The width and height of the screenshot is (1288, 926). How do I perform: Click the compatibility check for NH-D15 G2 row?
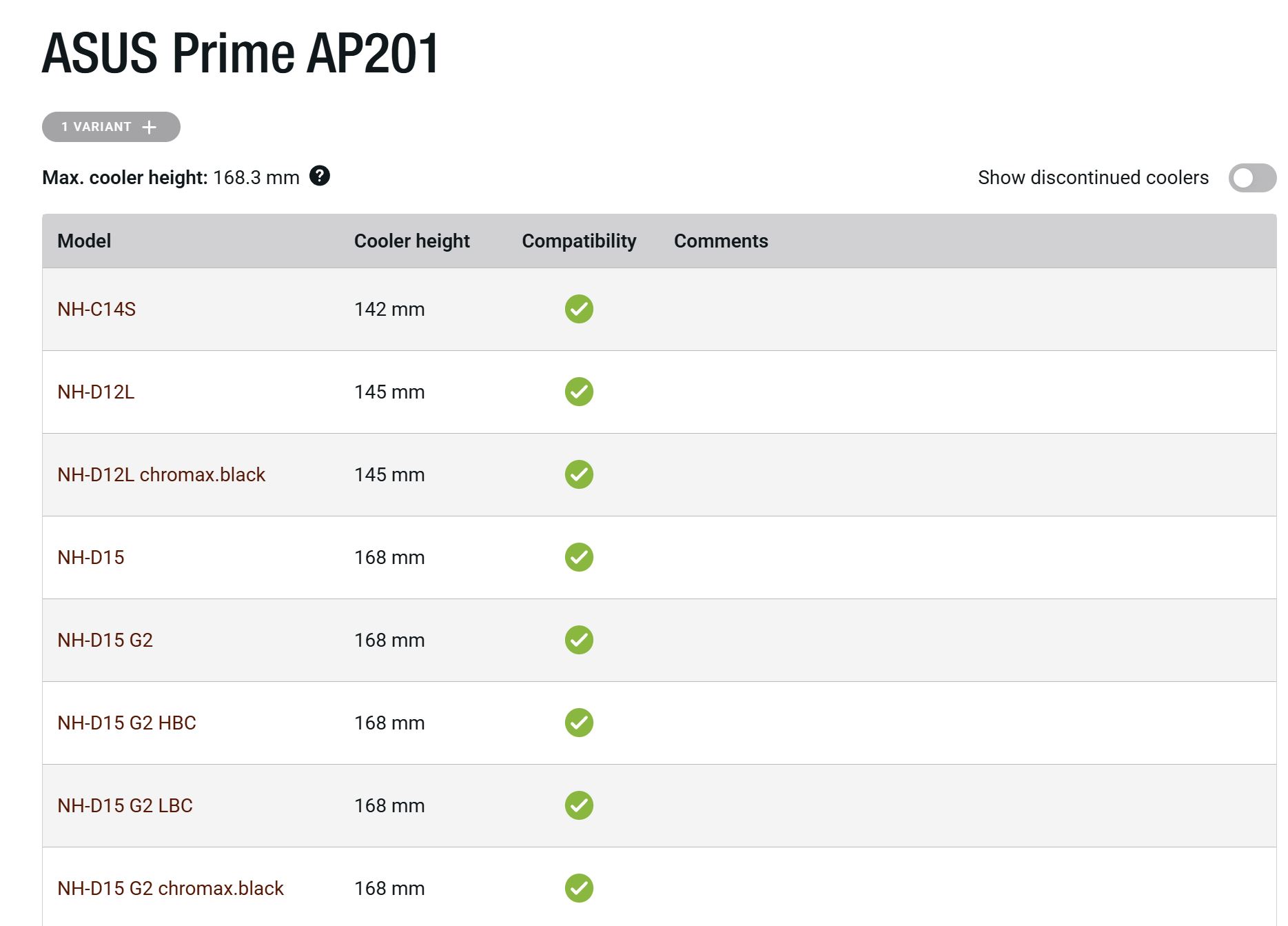579,640
